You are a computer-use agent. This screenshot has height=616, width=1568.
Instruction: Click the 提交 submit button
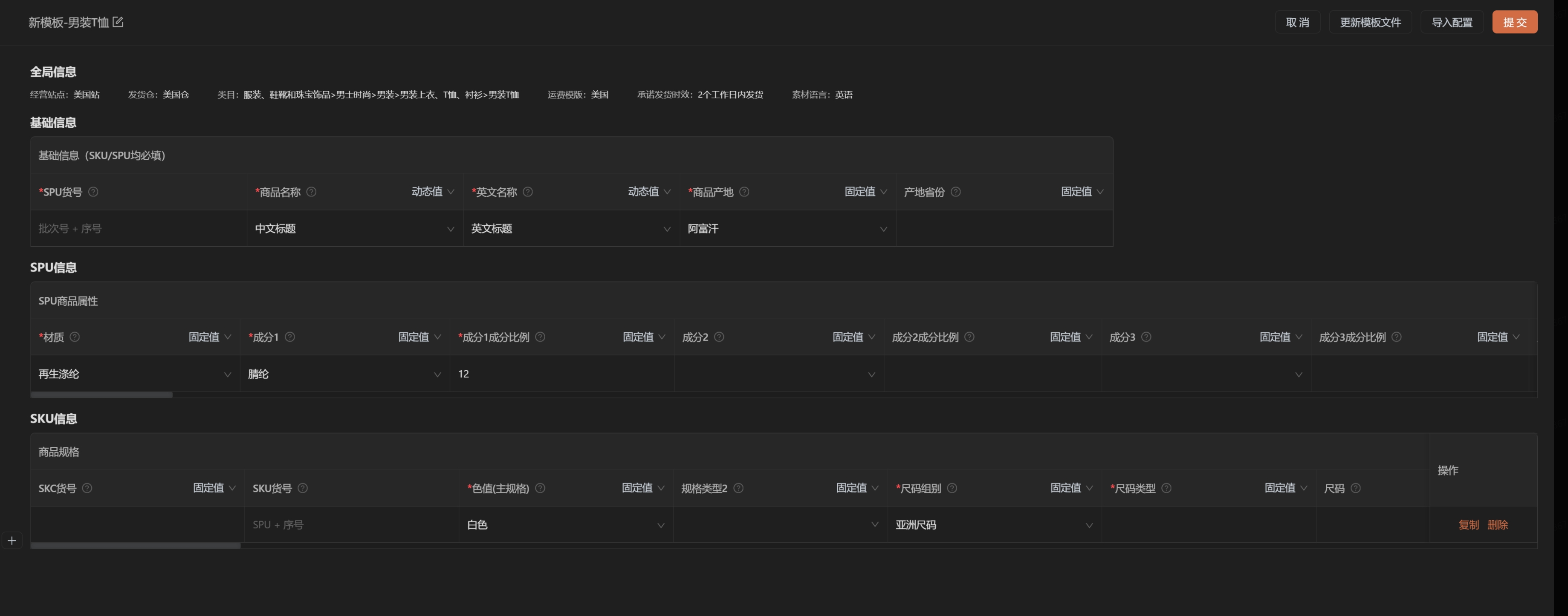coord(1514,23)
